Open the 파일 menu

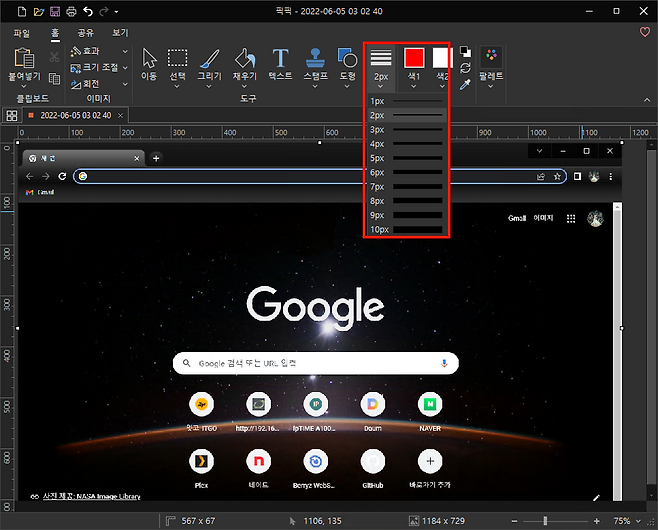pyautogui.click(x=22, y=33)
